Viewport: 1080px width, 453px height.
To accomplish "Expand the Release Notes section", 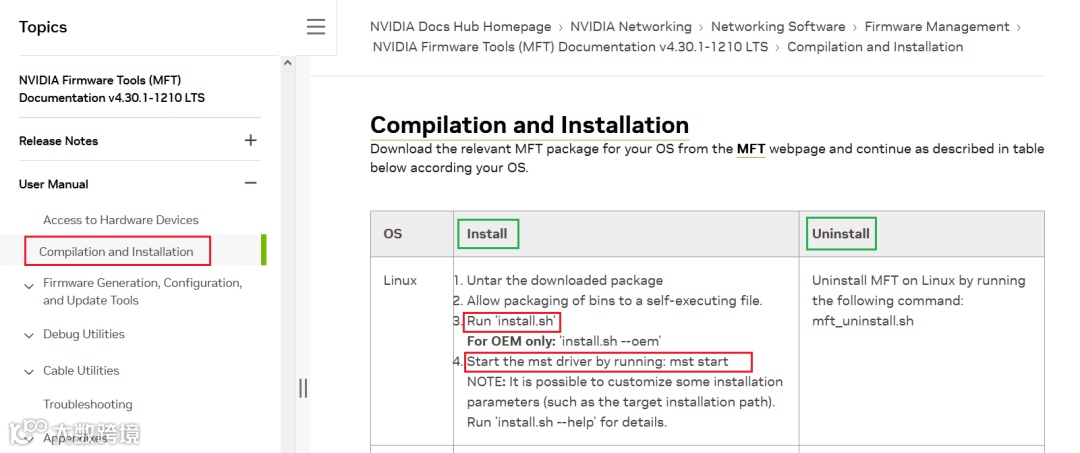I will (250, 141).
